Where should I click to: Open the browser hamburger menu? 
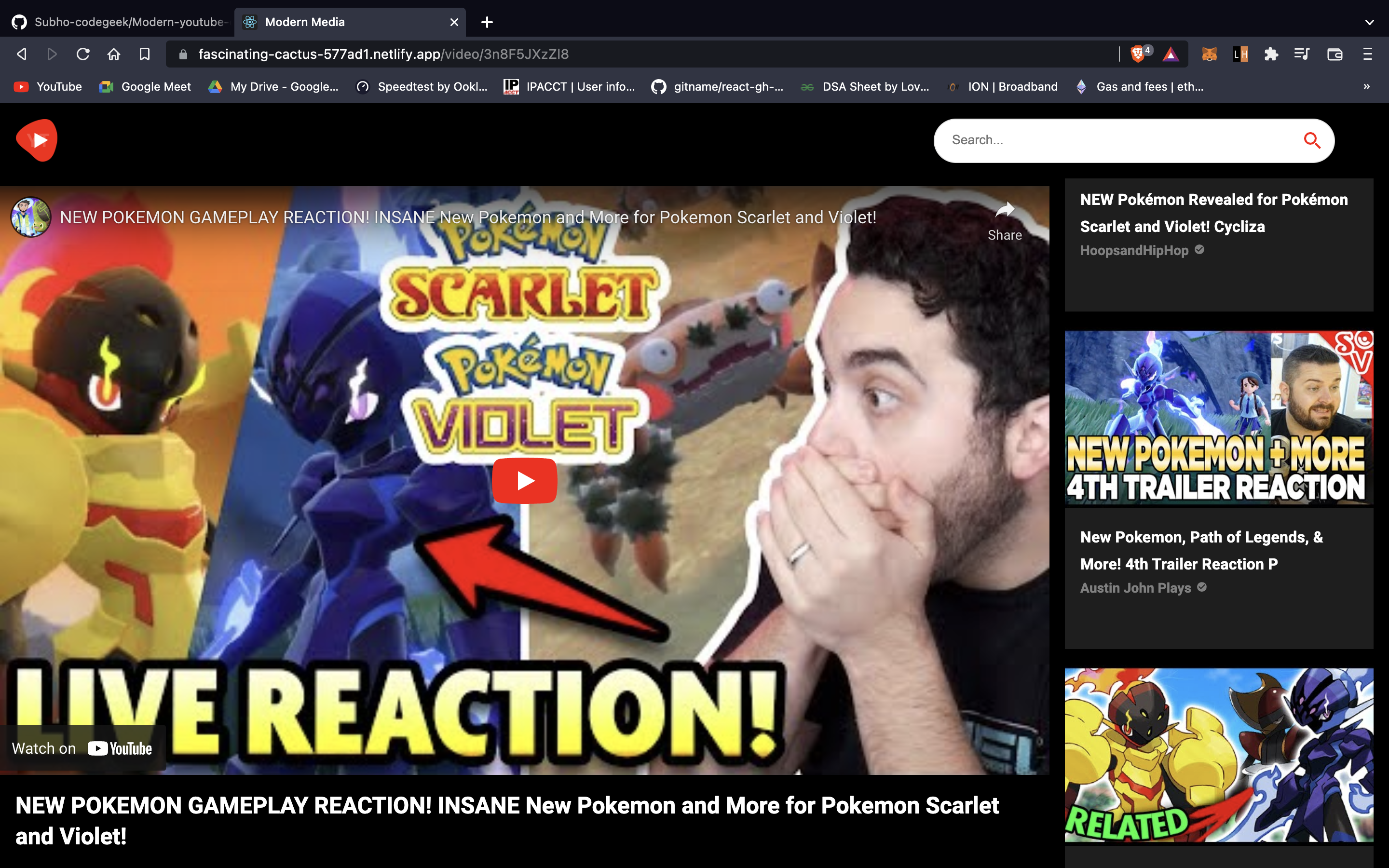[x=1367, y=54]
